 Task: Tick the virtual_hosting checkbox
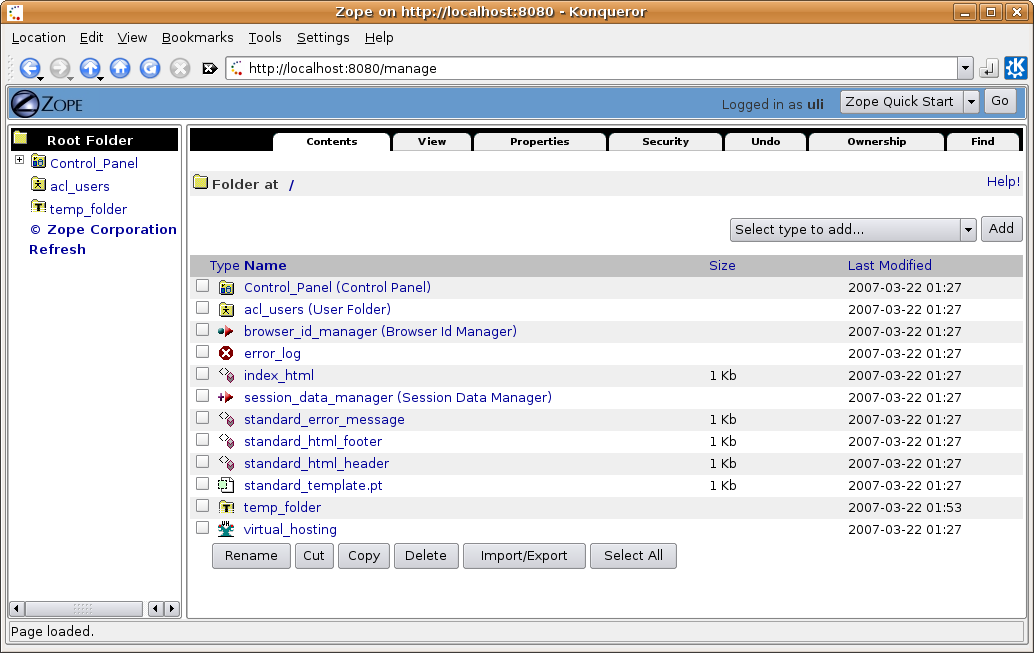point(202,528)
